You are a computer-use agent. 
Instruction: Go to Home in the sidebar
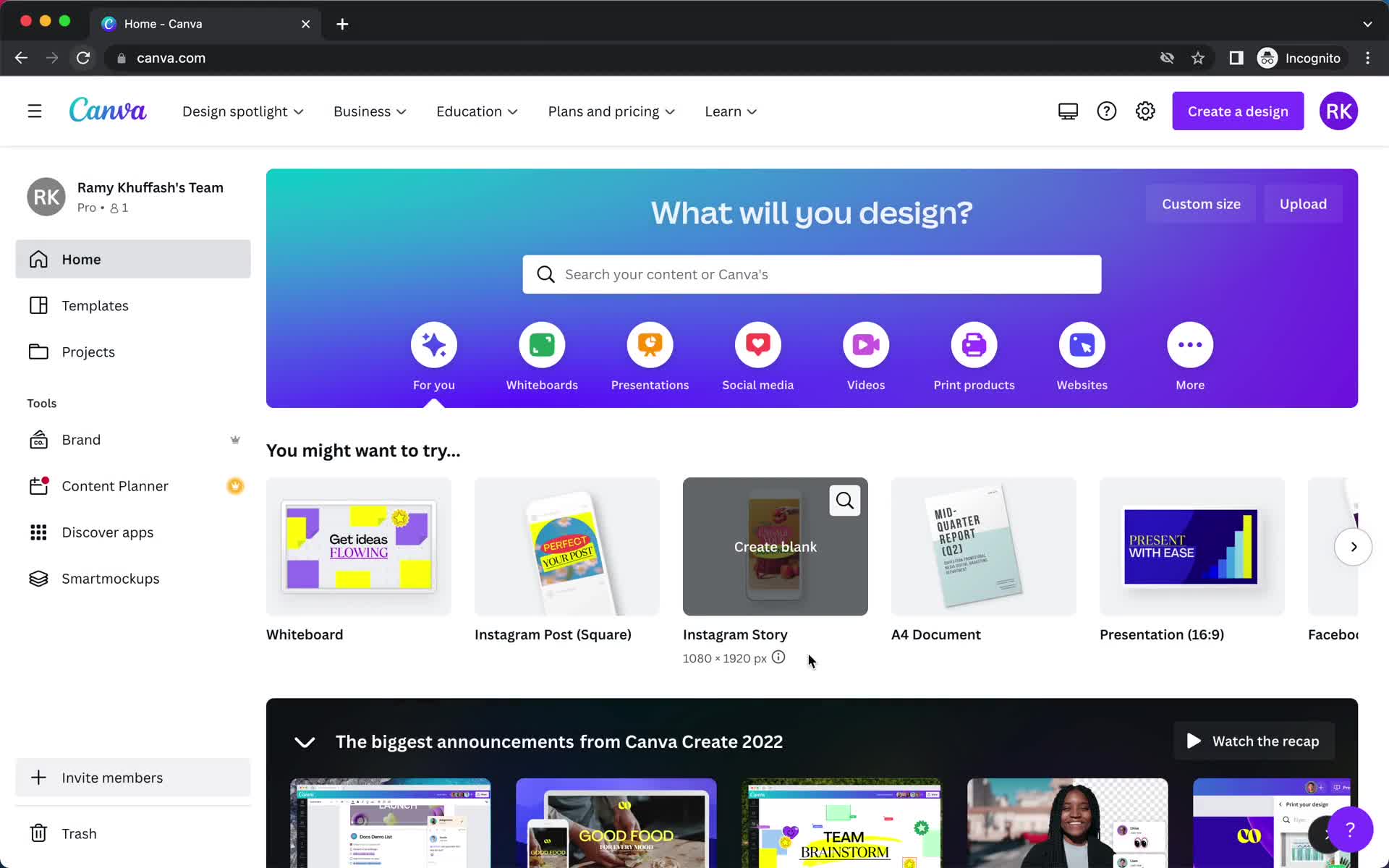pos(133,259)
